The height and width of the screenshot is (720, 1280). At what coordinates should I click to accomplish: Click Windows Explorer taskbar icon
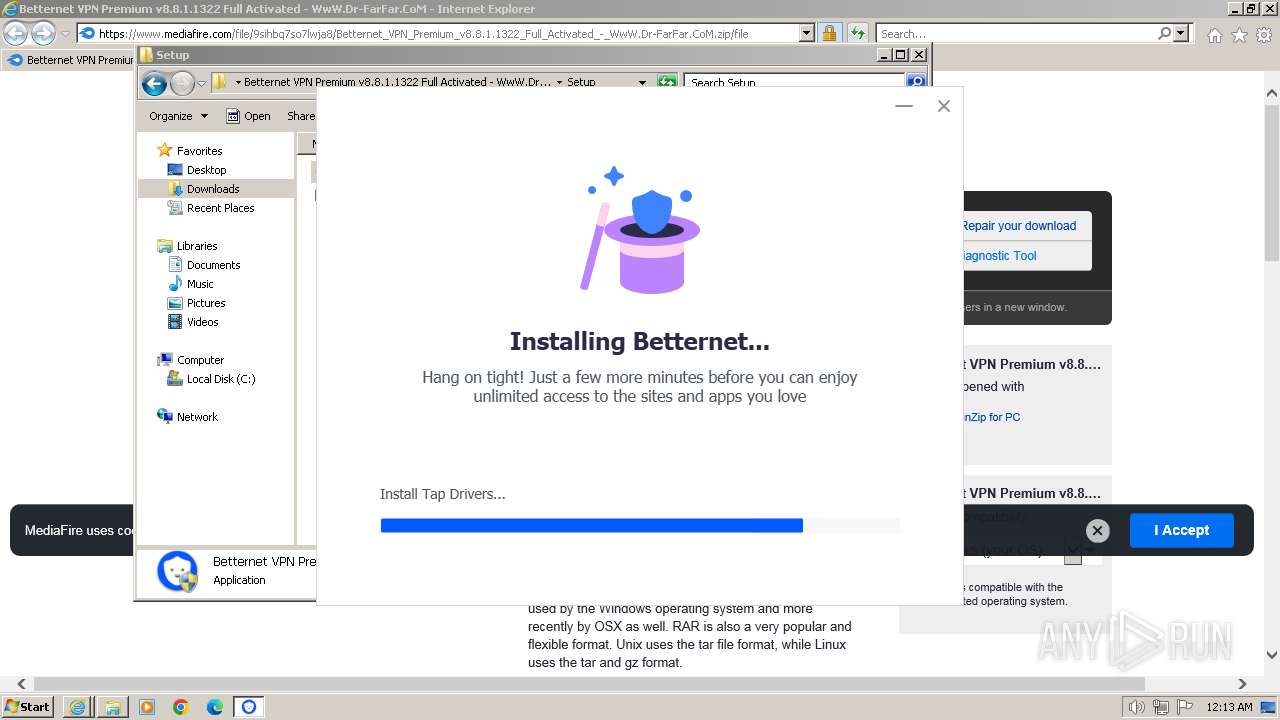point(112,707)
